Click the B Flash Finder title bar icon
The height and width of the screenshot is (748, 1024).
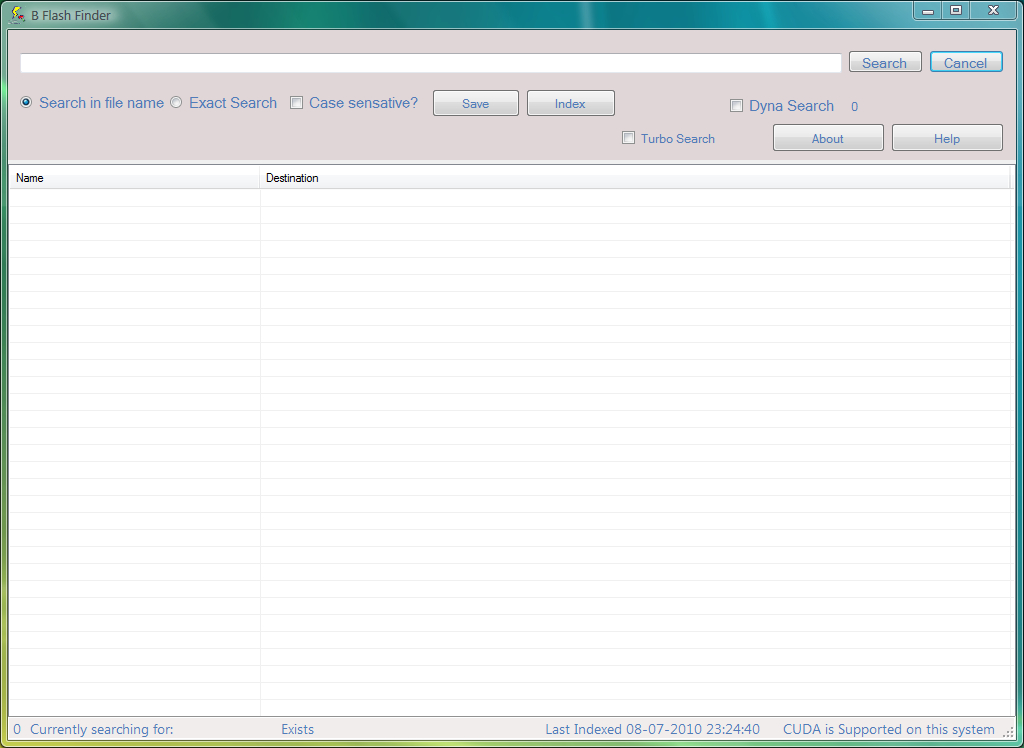point(17,14)
